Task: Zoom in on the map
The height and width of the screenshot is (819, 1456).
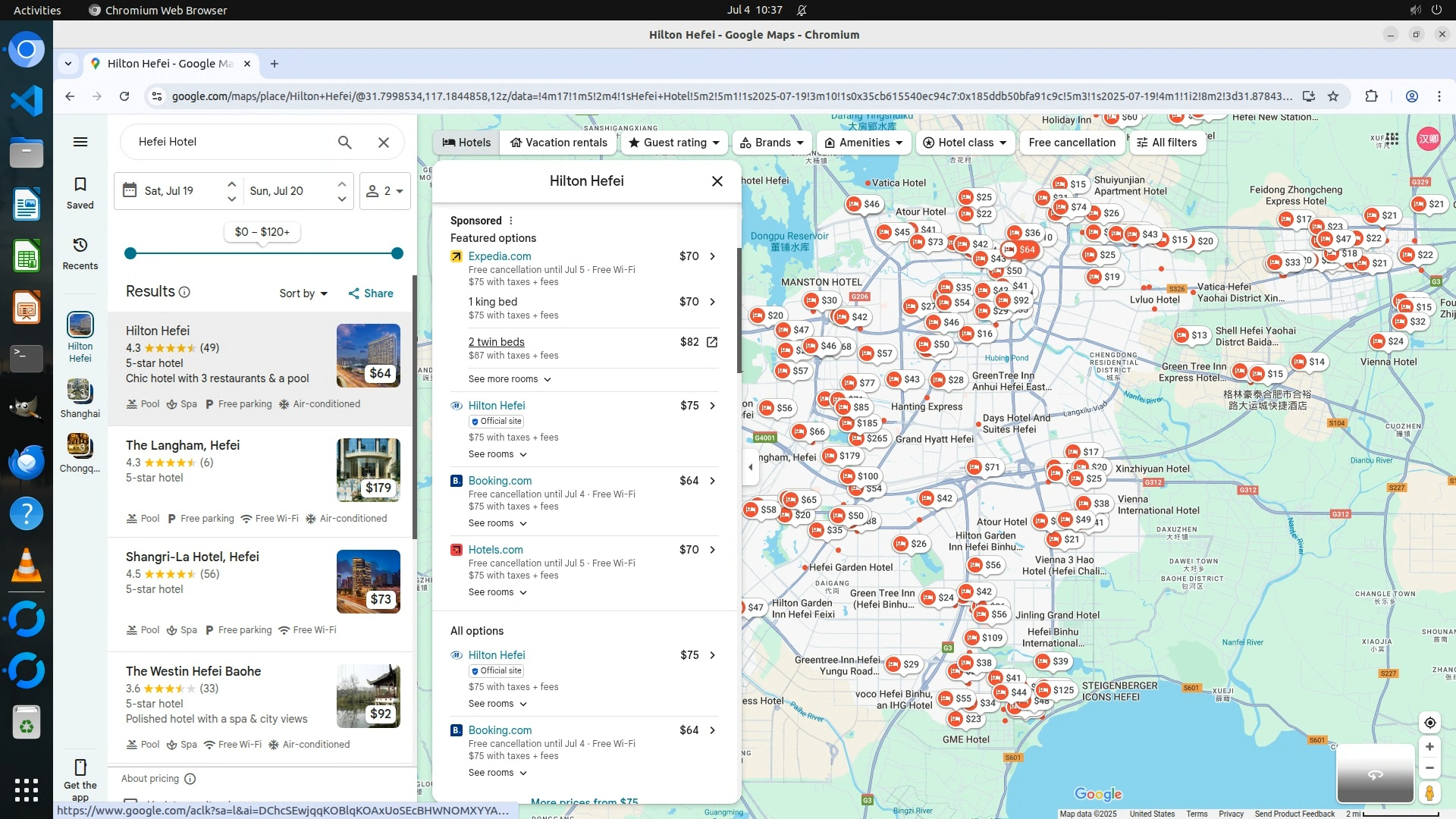Action: tap(1429, 747)
